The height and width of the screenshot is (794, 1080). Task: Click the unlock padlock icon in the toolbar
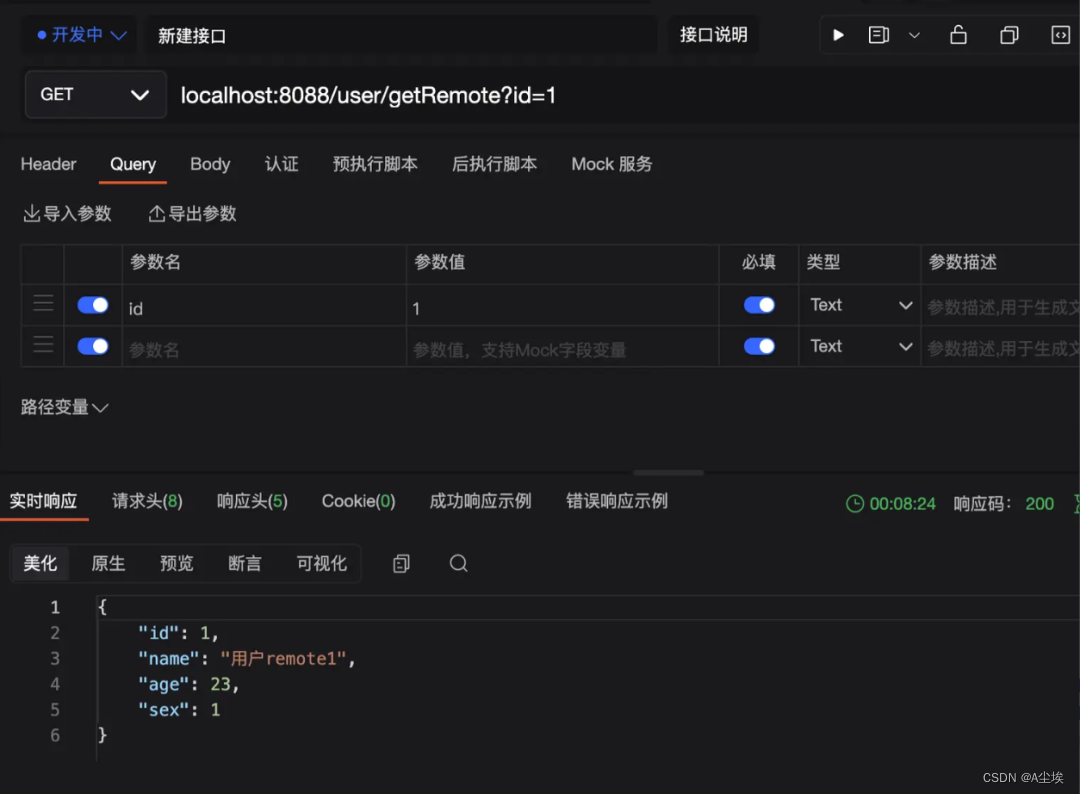(x=958, y=34)
